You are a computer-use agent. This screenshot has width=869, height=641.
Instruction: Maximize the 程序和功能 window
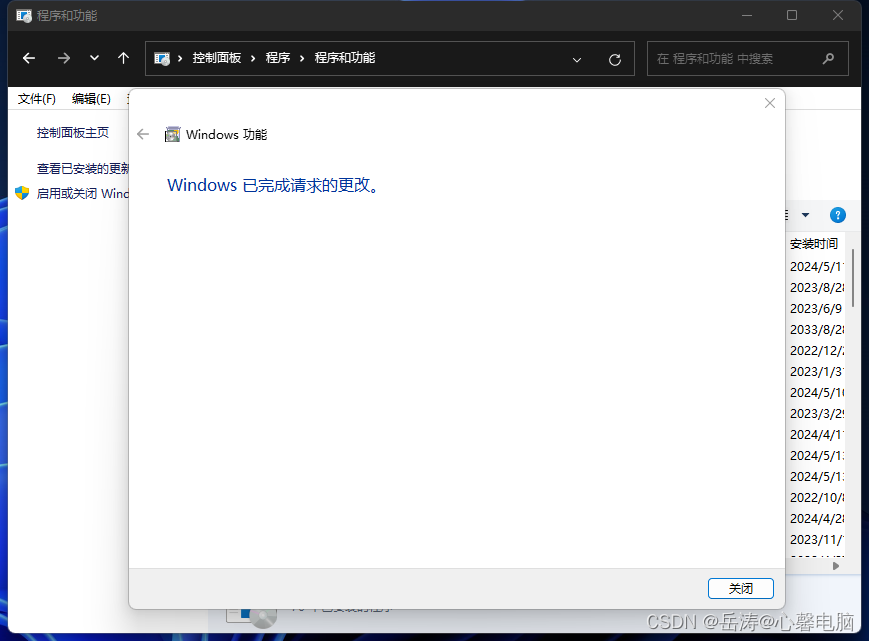(792, 16)
